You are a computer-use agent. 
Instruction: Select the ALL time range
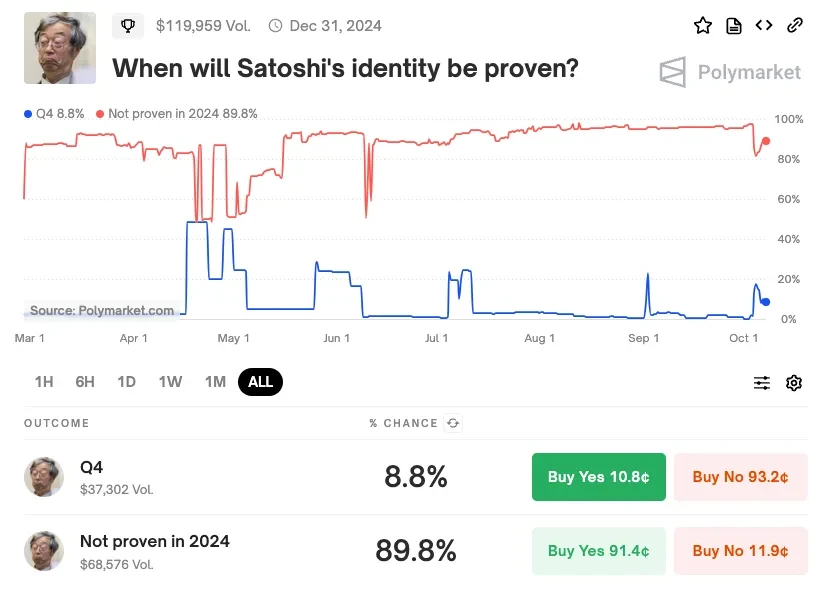point(260,382)
